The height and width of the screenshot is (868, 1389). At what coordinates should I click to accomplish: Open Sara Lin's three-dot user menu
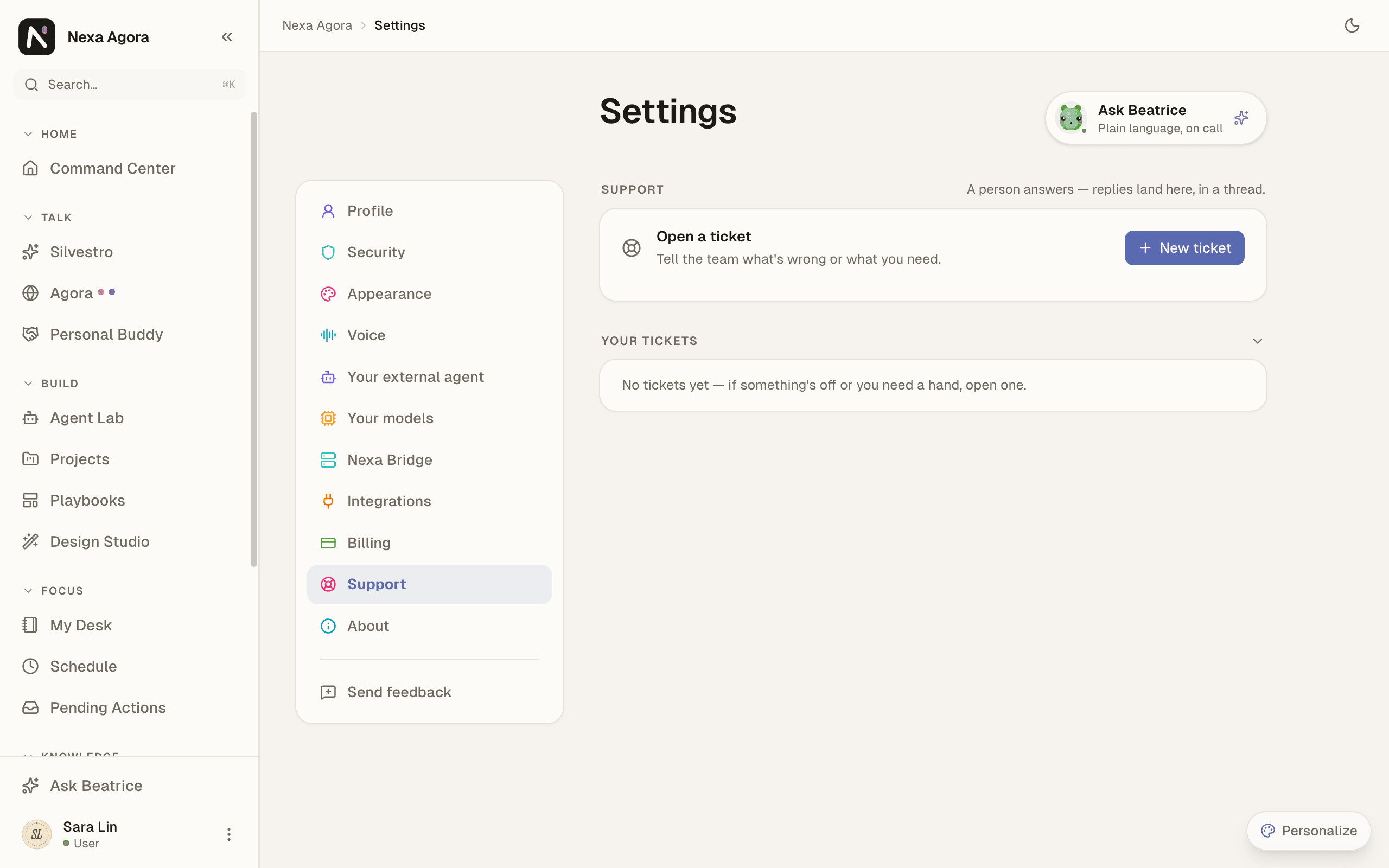228,834
